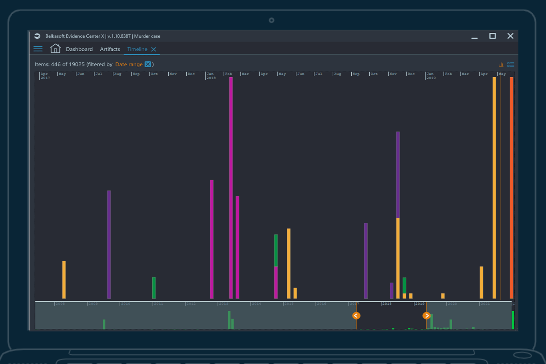The width and height of the screenshot is (546, 364).
Task: Move the right range handle on overview
Action: (426, 316)
